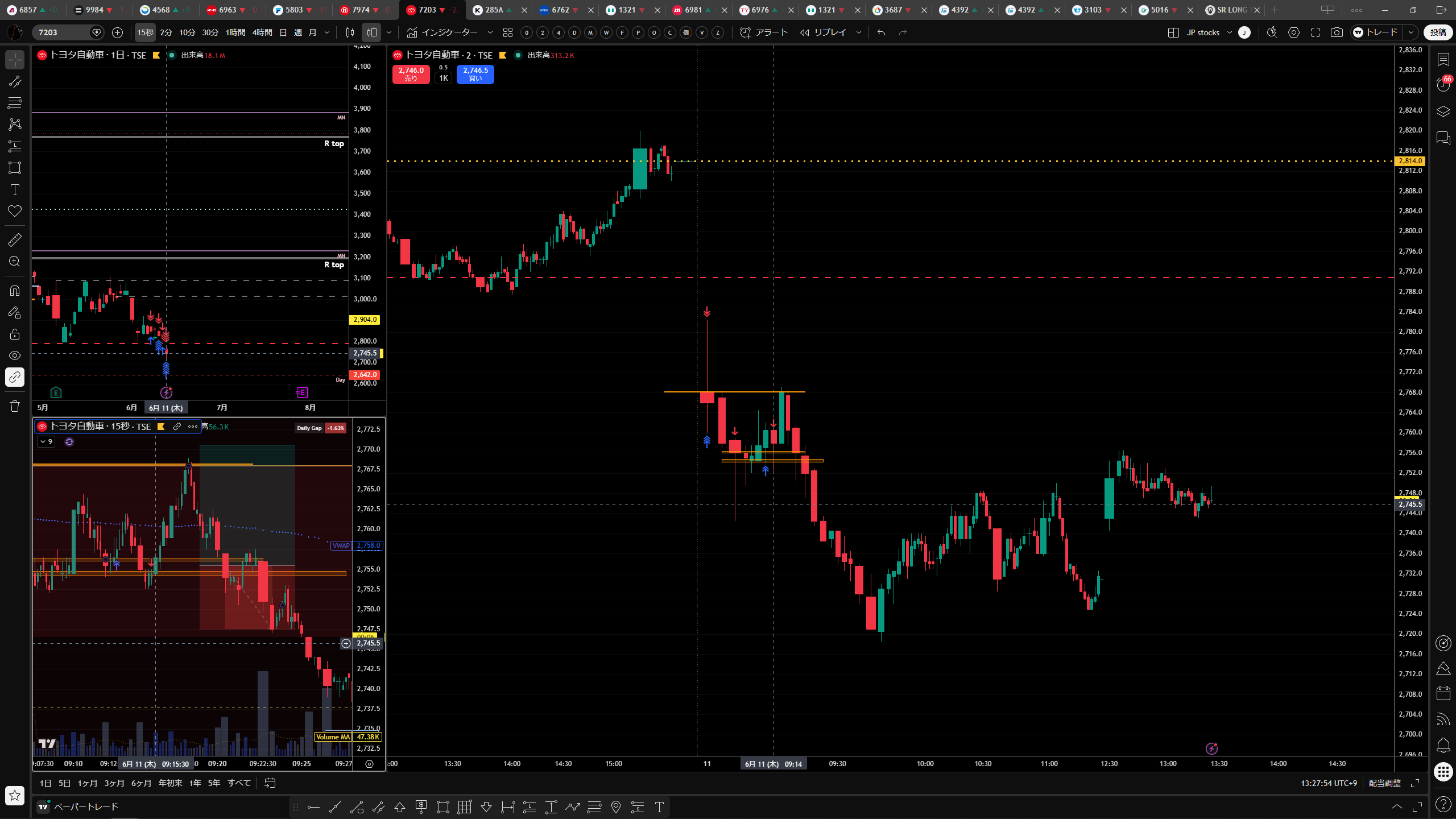Collapse indicator legend chevron showing 9
This screenshot has height=819, width=1456.
pos(46,442)
